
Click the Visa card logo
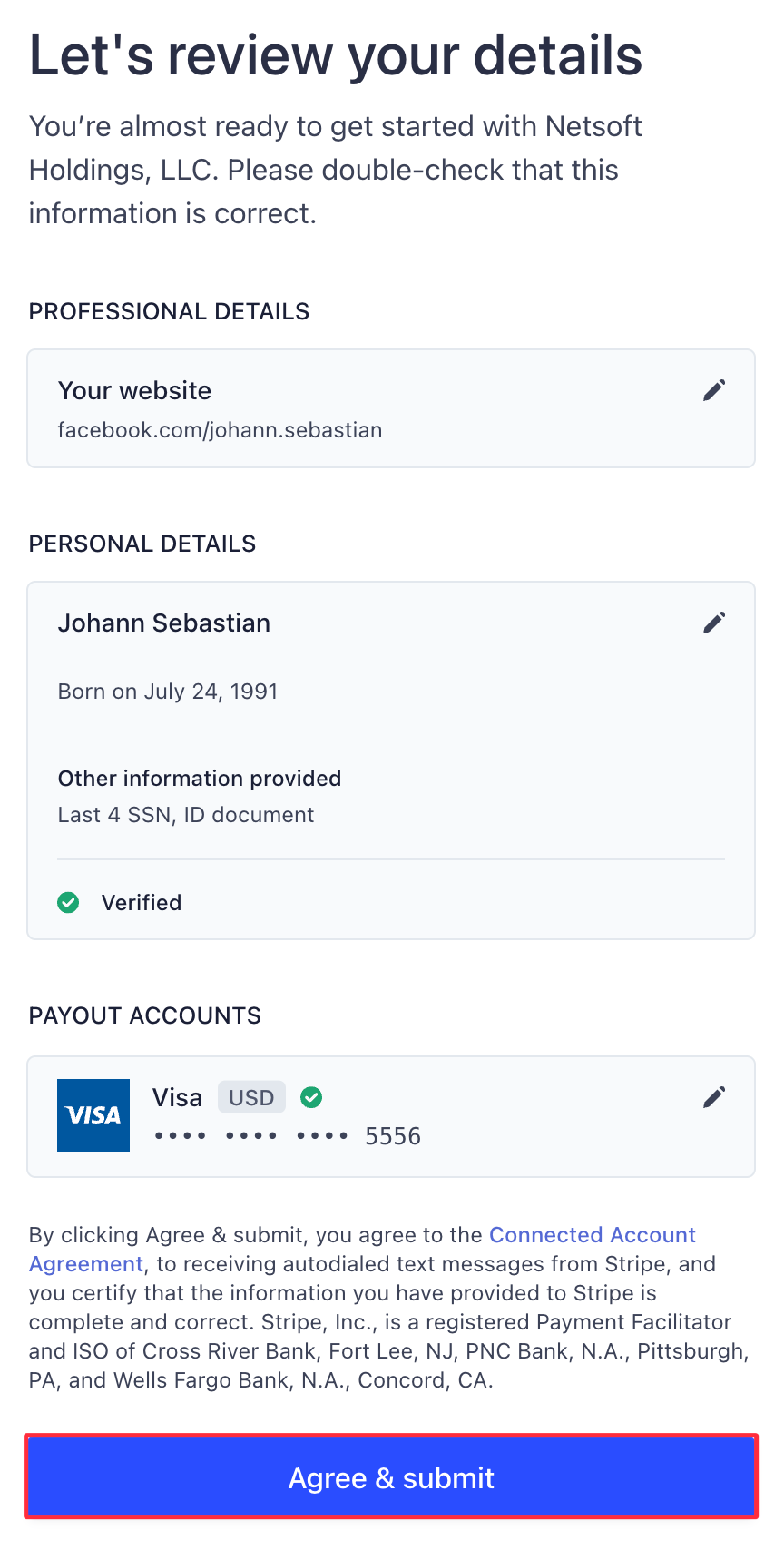point(93,1115)
